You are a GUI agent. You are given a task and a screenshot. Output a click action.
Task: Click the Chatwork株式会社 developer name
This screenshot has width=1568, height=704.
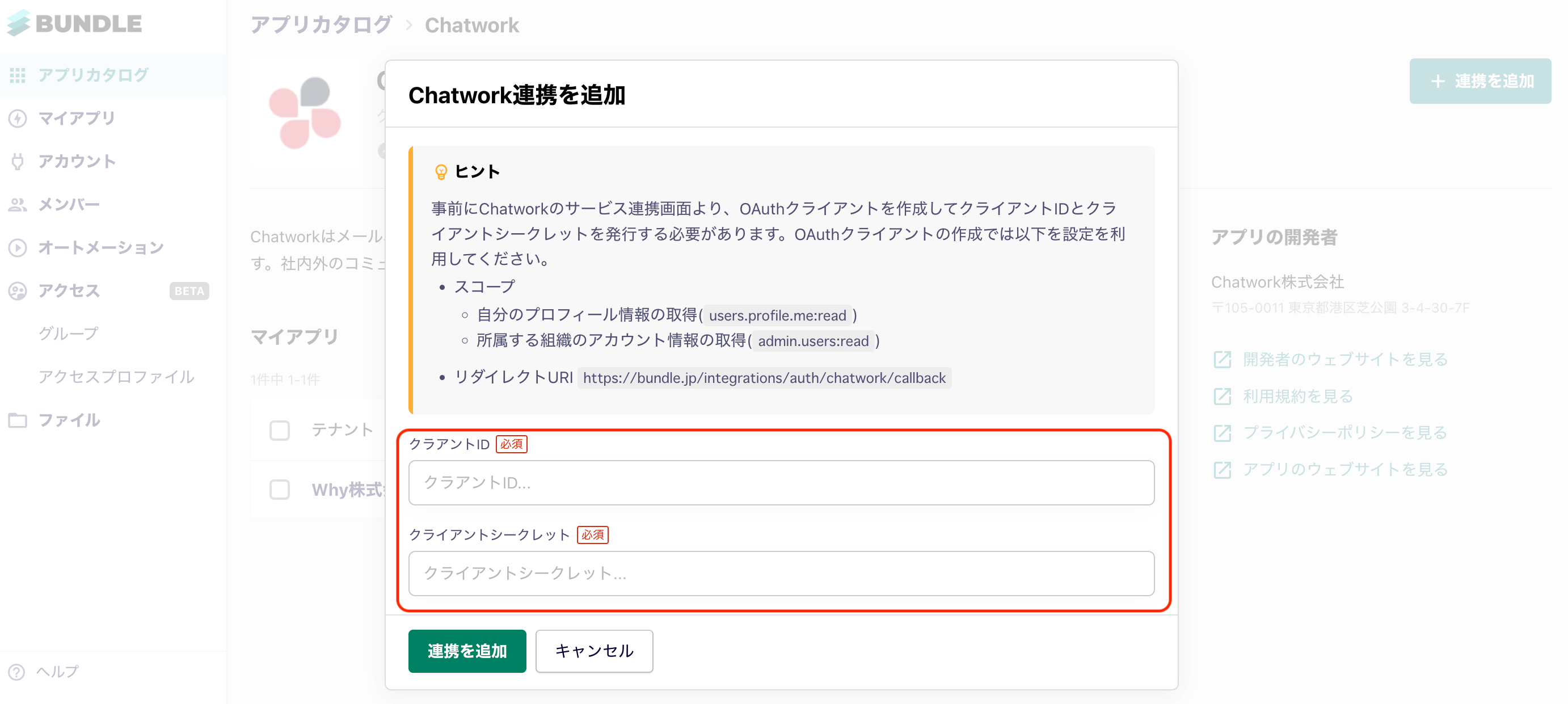point(1277,282)
